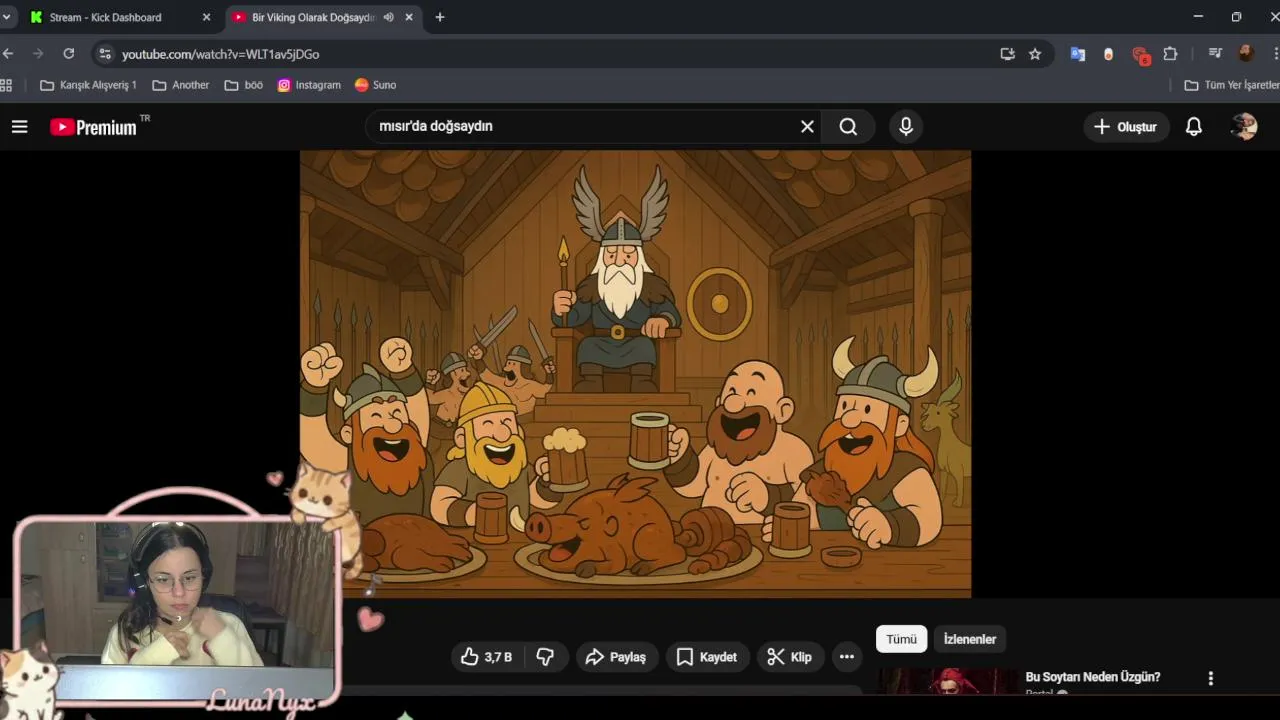Open the Chrome profile avatar

[1246, 54]
